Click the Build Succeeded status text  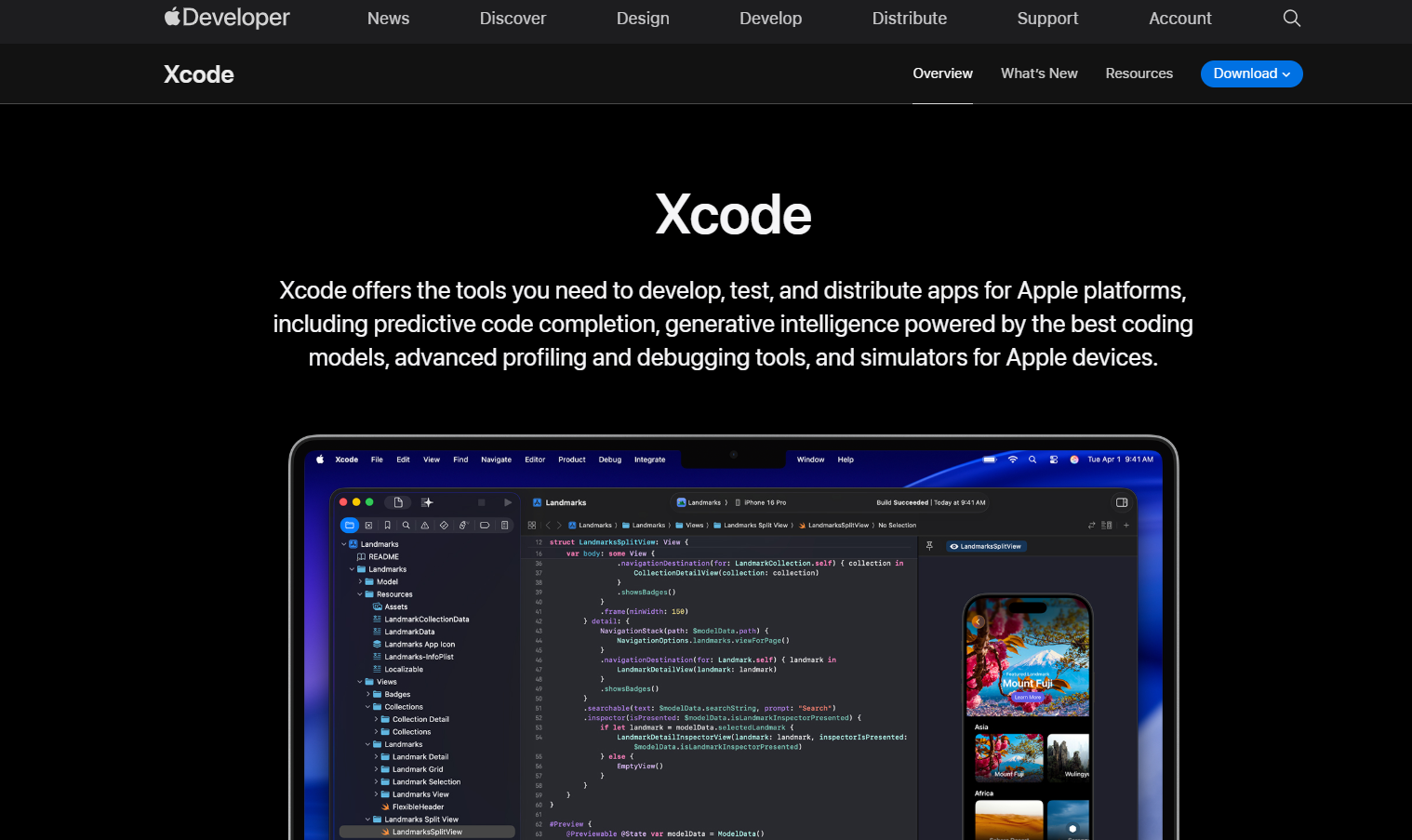(901, 502)
